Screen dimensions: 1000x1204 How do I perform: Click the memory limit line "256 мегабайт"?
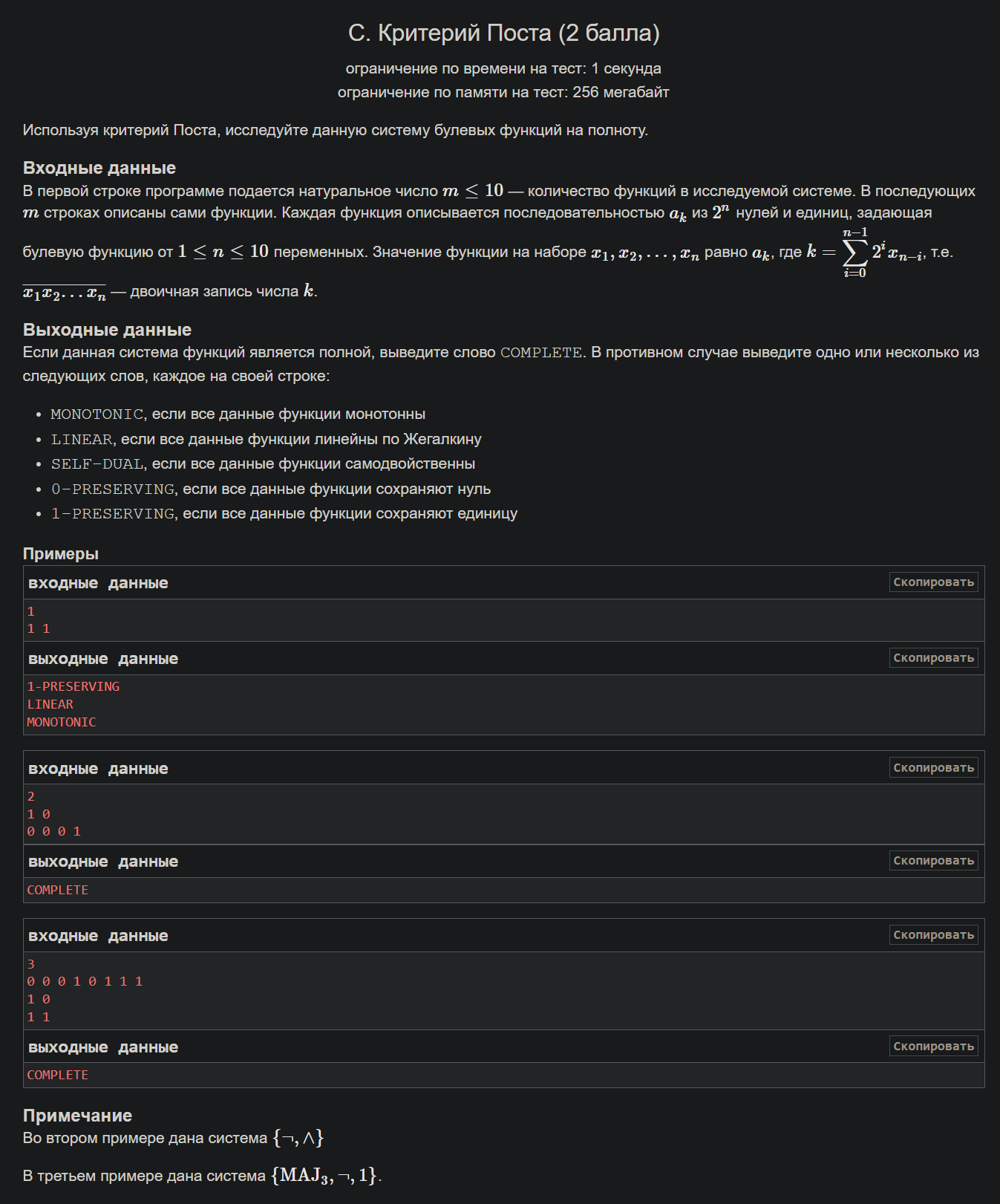point(503,93)
